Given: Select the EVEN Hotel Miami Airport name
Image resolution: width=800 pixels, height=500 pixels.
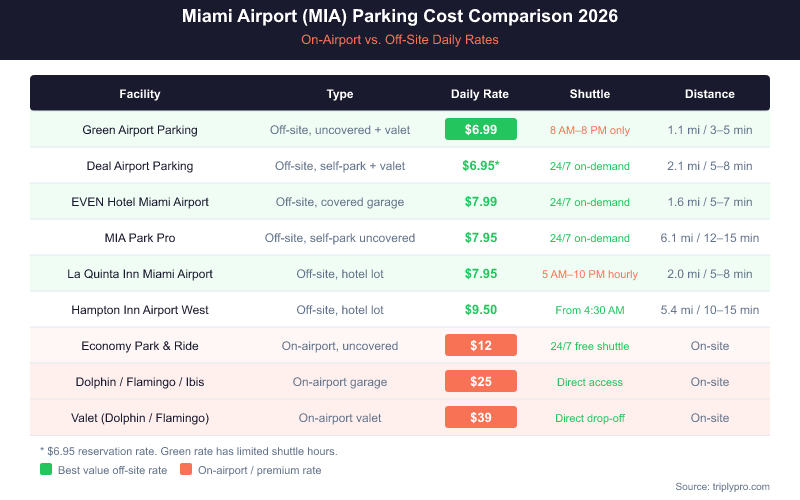Looking at the screenshot, I should coord(140,202).
